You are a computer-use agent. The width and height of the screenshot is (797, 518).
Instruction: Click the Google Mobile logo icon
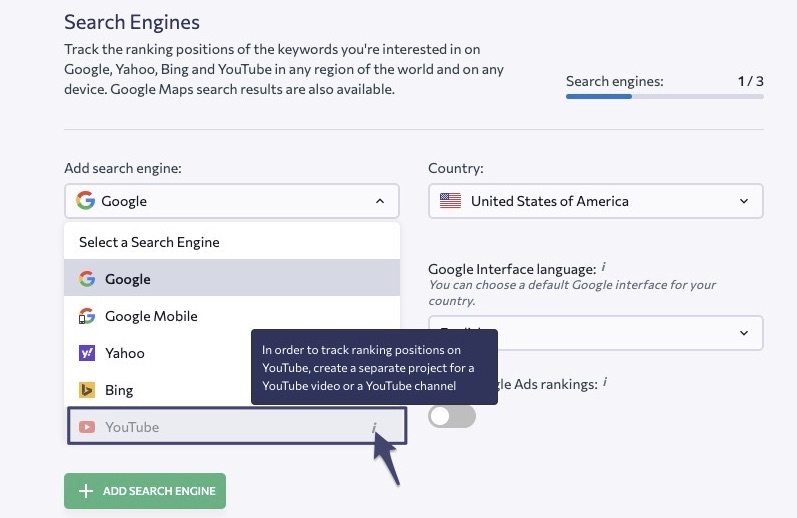click(x=87, y=316)
